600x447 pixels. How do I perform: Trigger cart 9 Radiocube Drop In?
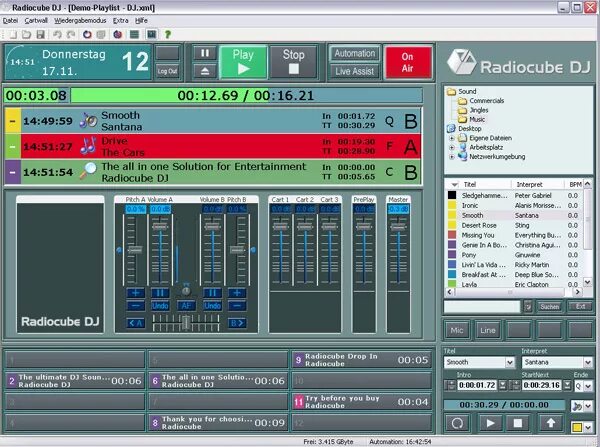(x=362, y=360)
